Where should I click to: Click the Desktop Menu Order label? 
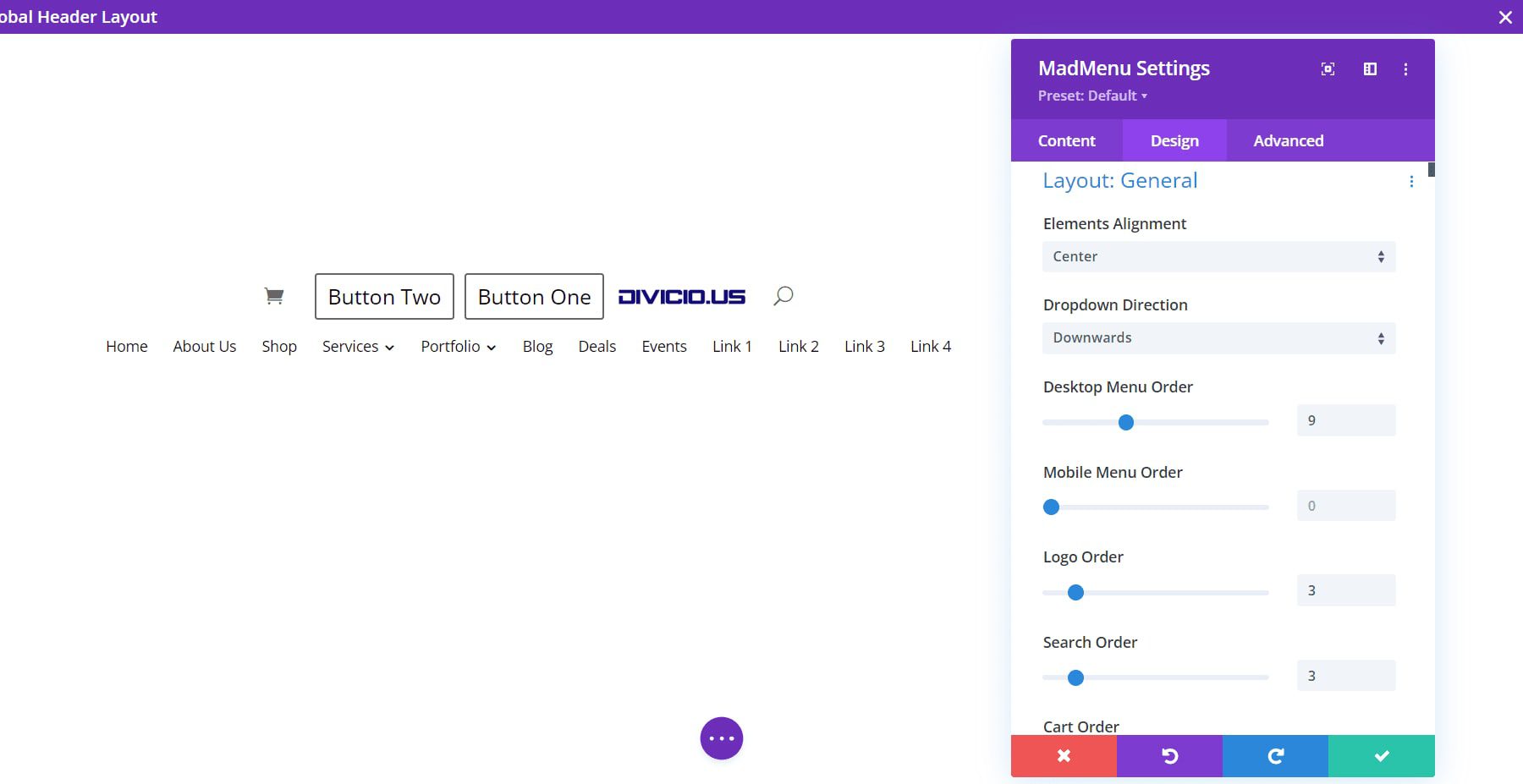coord(1118,387)
